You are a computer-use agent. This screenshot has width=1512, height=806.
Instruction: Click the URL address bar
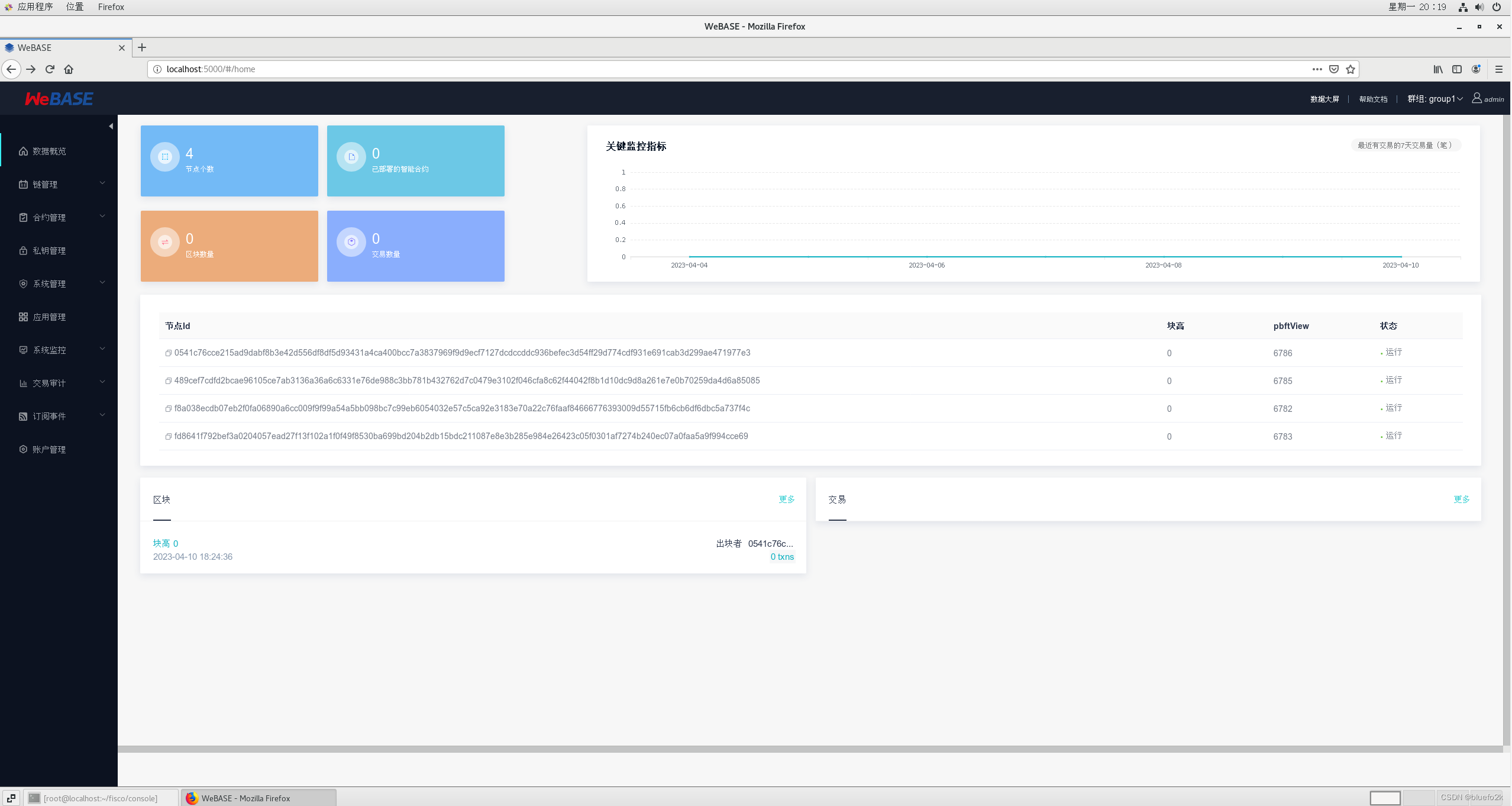[710, 69]
